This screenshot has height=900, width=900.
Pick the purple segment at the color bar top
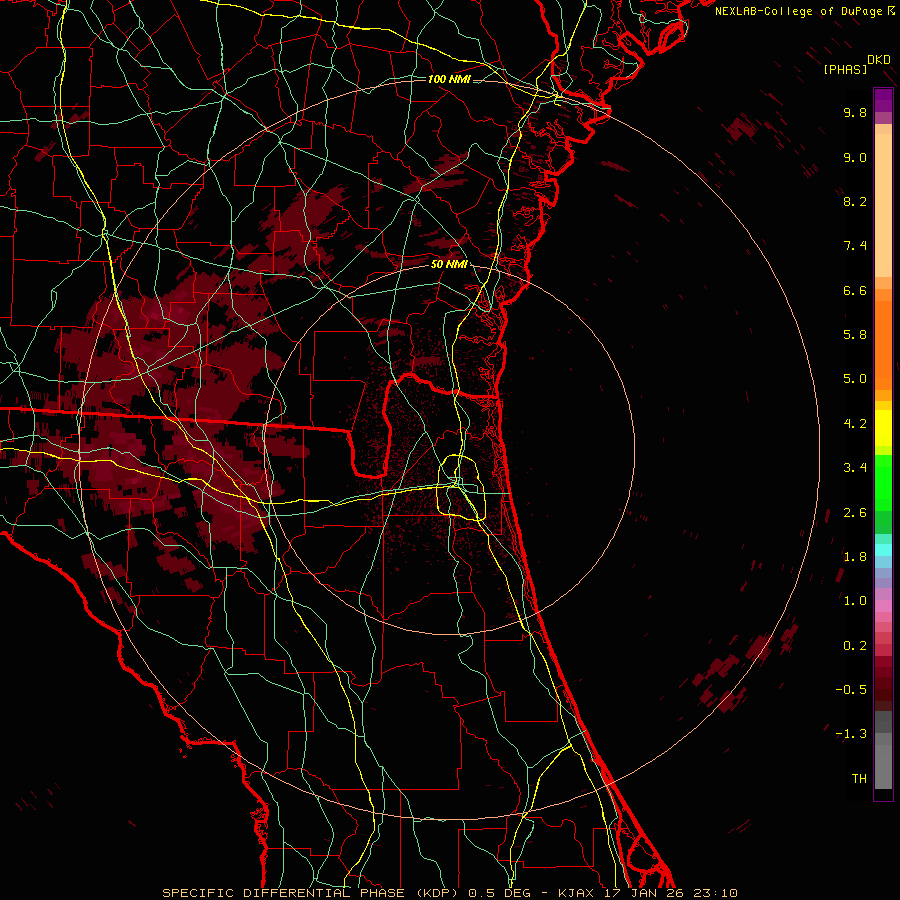(883, 100)
